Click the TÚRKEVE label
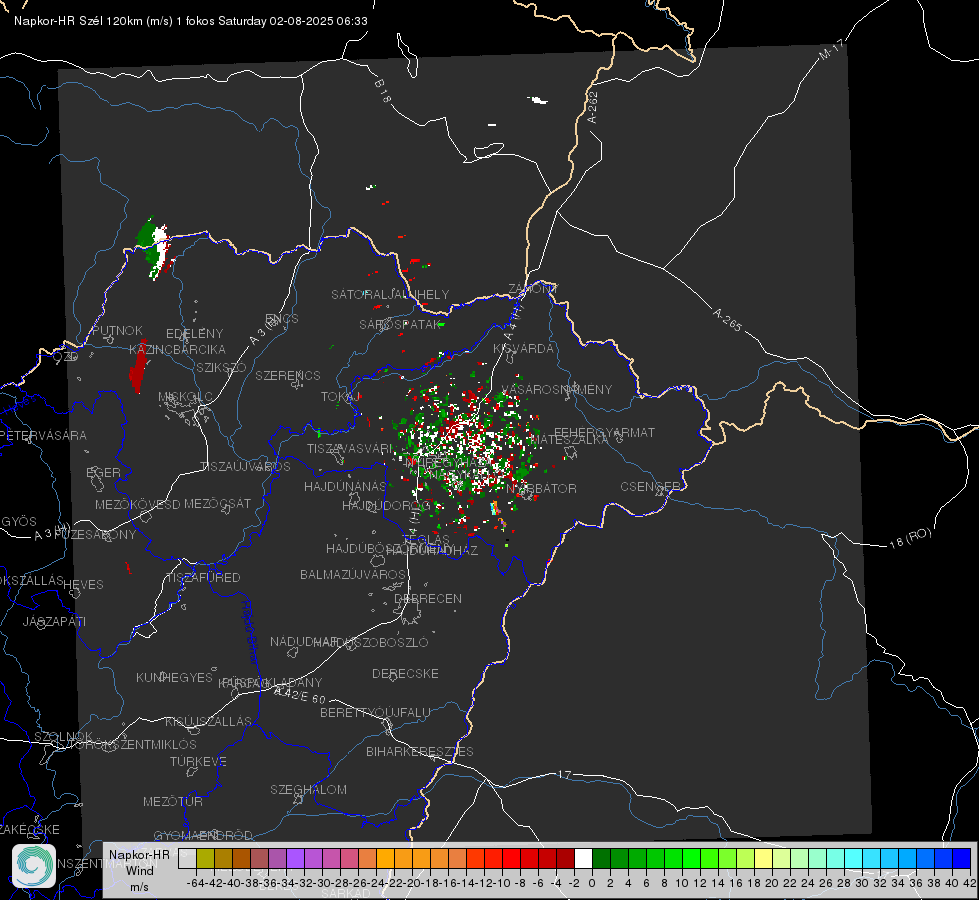The width and height of the screenshot is (979, 900). 199,761
